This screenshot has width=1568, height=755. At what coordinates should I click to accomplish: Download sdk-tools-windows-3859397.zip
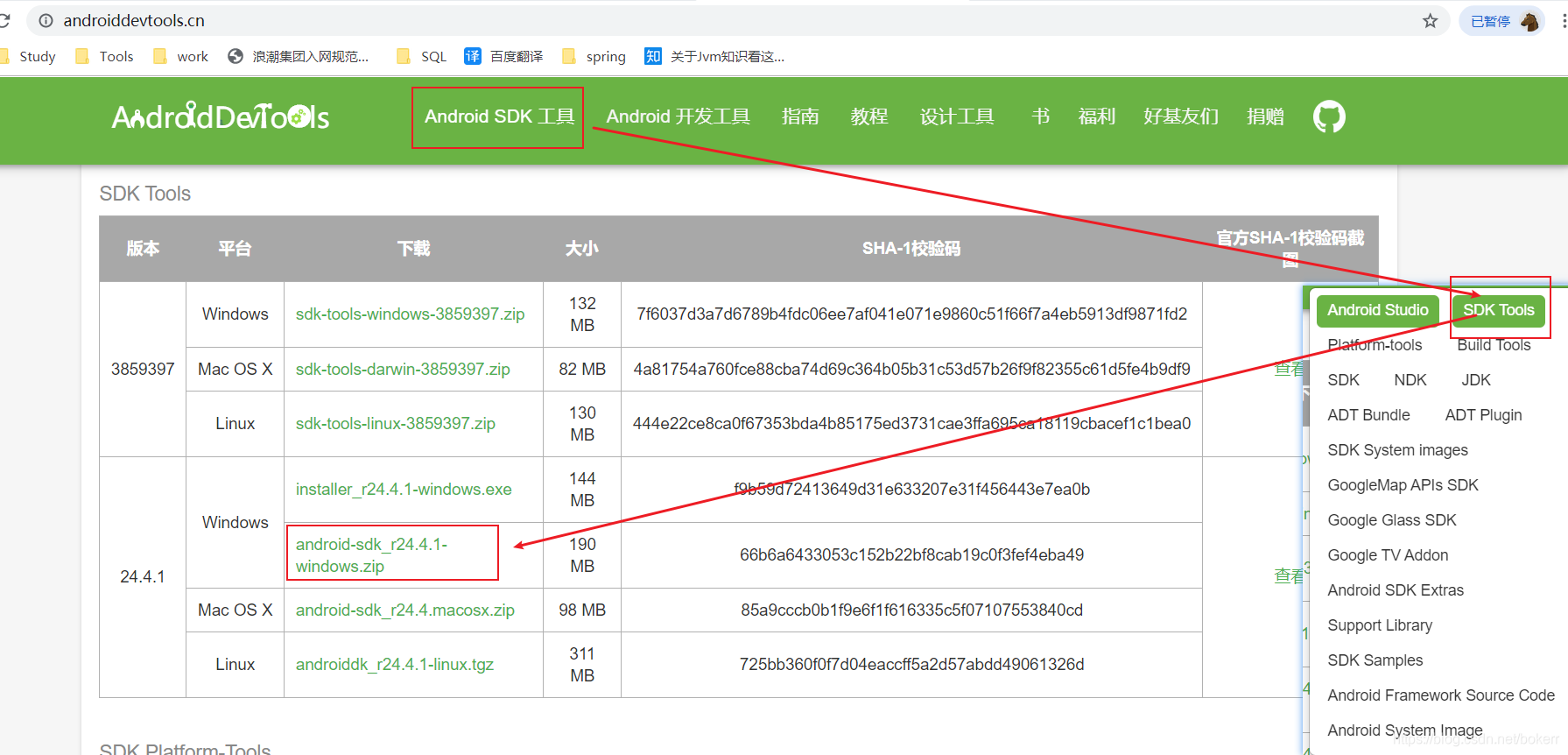pyautogui.click(x=410, y=314)
